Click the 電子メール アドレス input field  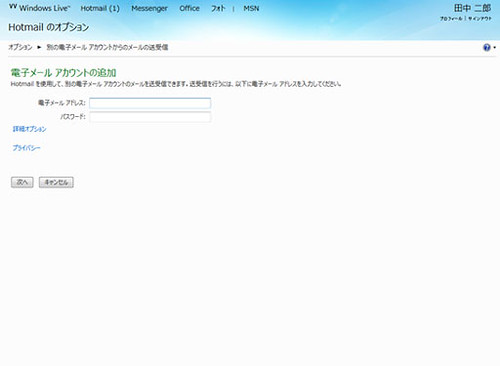pyautogui.click(x=150, y=103)
